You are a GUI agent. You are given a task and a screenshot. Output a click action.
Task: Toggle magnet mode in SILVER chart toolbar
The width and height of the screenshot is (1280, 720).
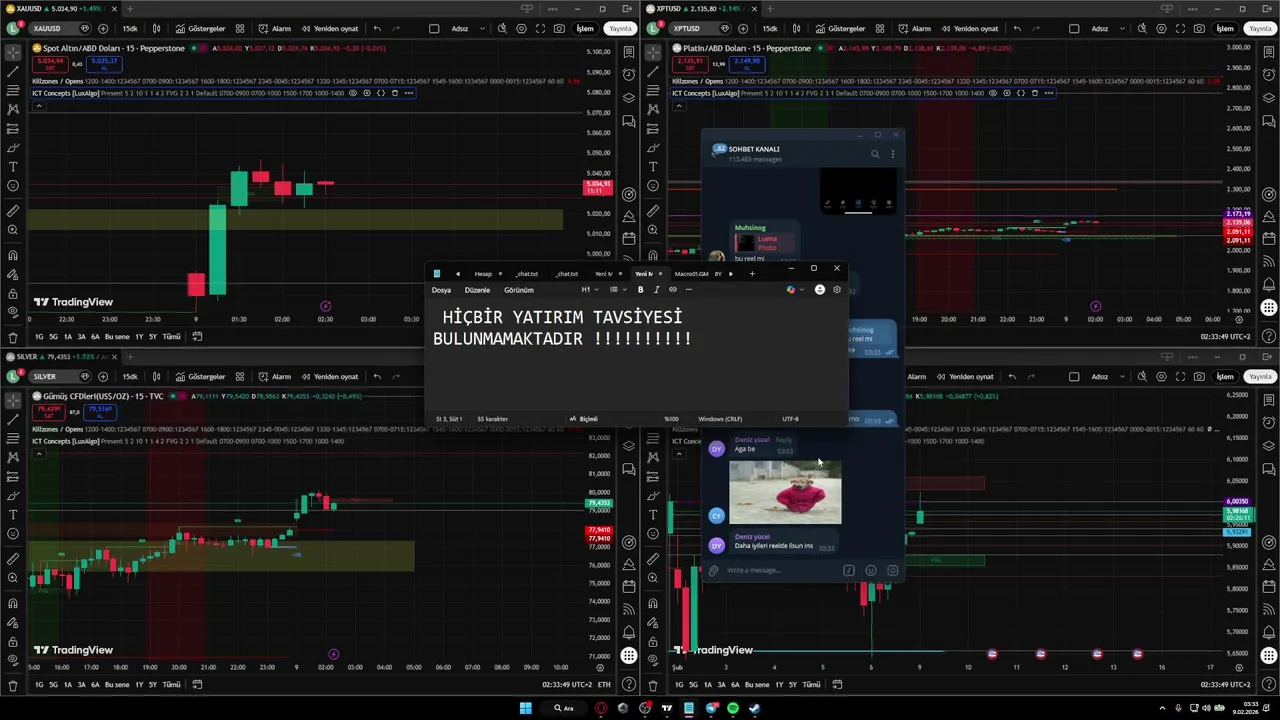(13, 603)
